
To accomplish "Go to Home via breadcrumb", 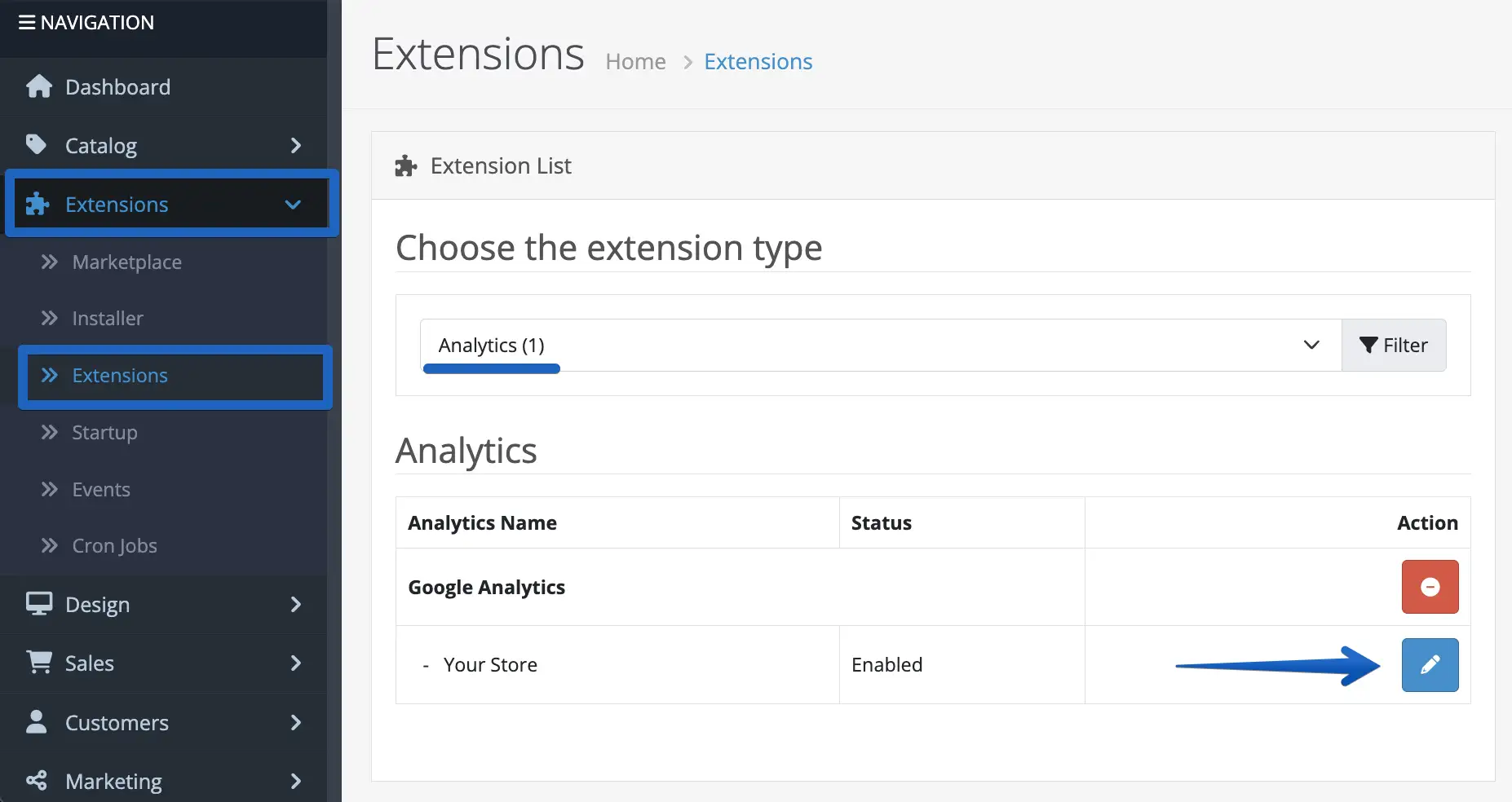I will (x=635, y=62).
